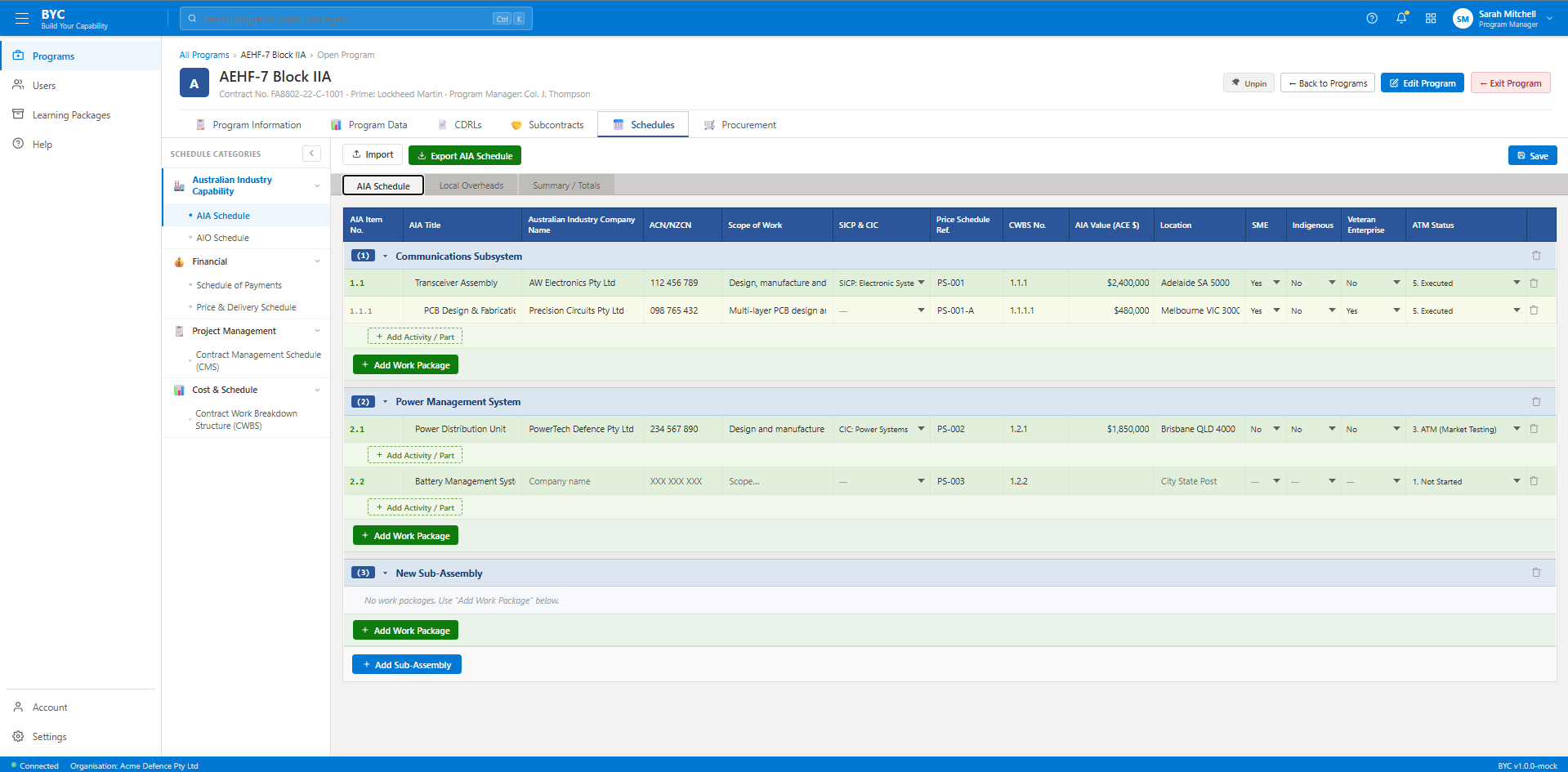Click Add Sub-Assembly button
The image size is (1568, 772).
(407, 665)
